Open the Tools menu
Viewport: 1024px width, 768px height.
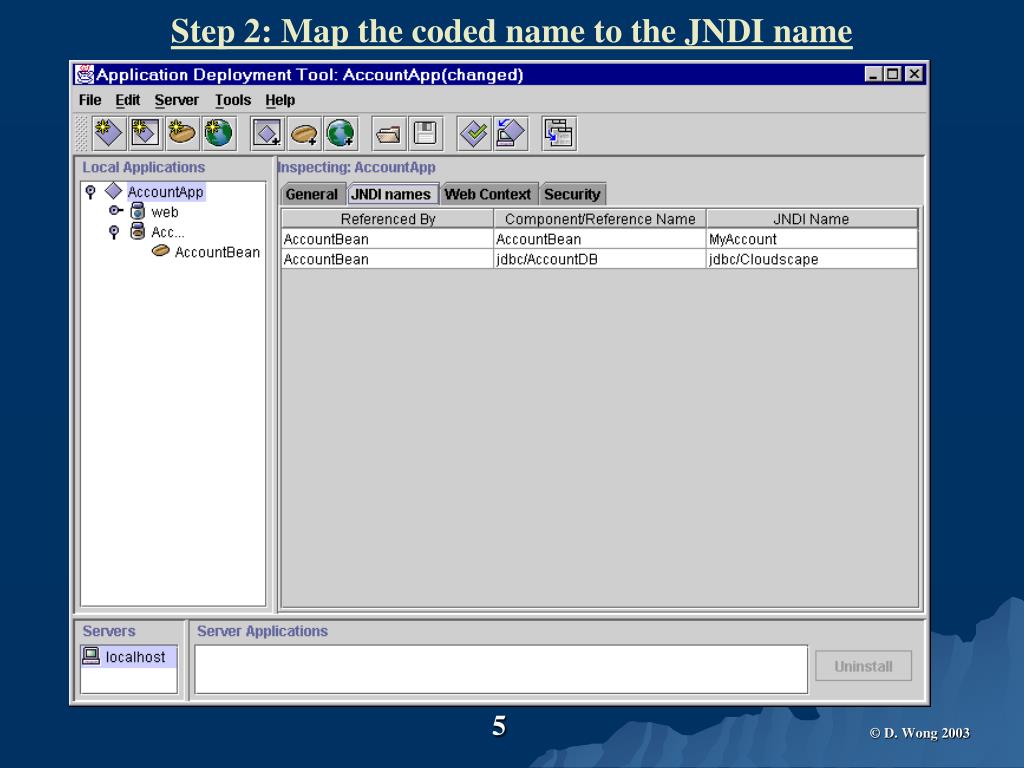pyautogui.click(x=232, y=100)
